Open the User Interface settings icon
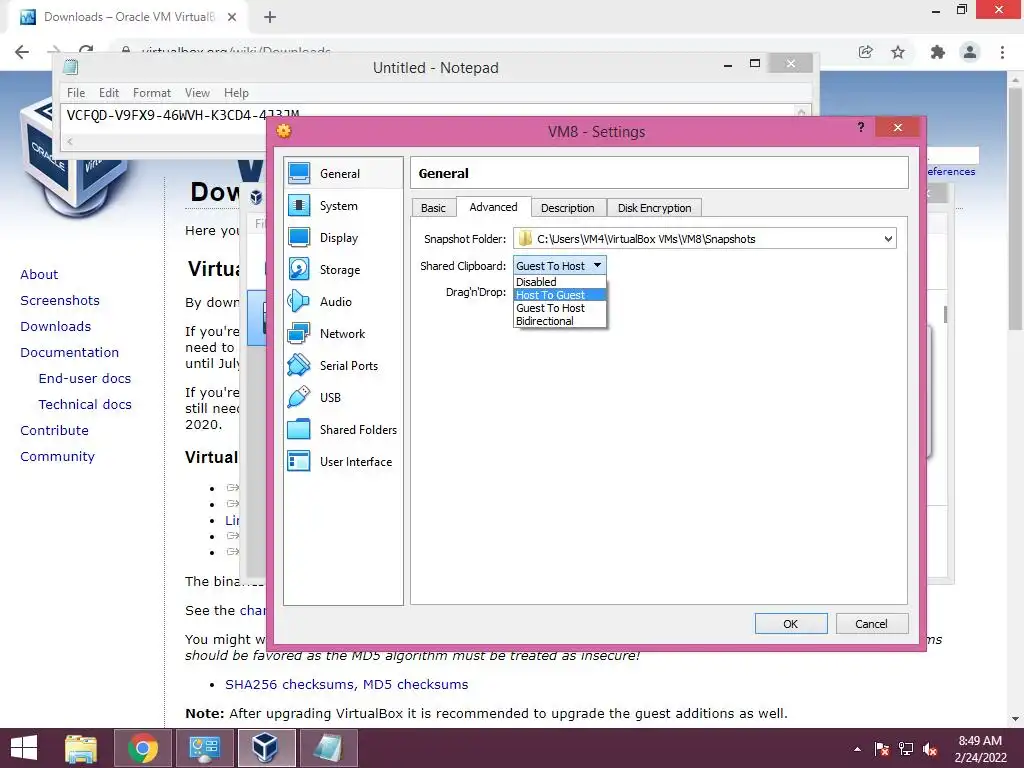 coord(299,462)
